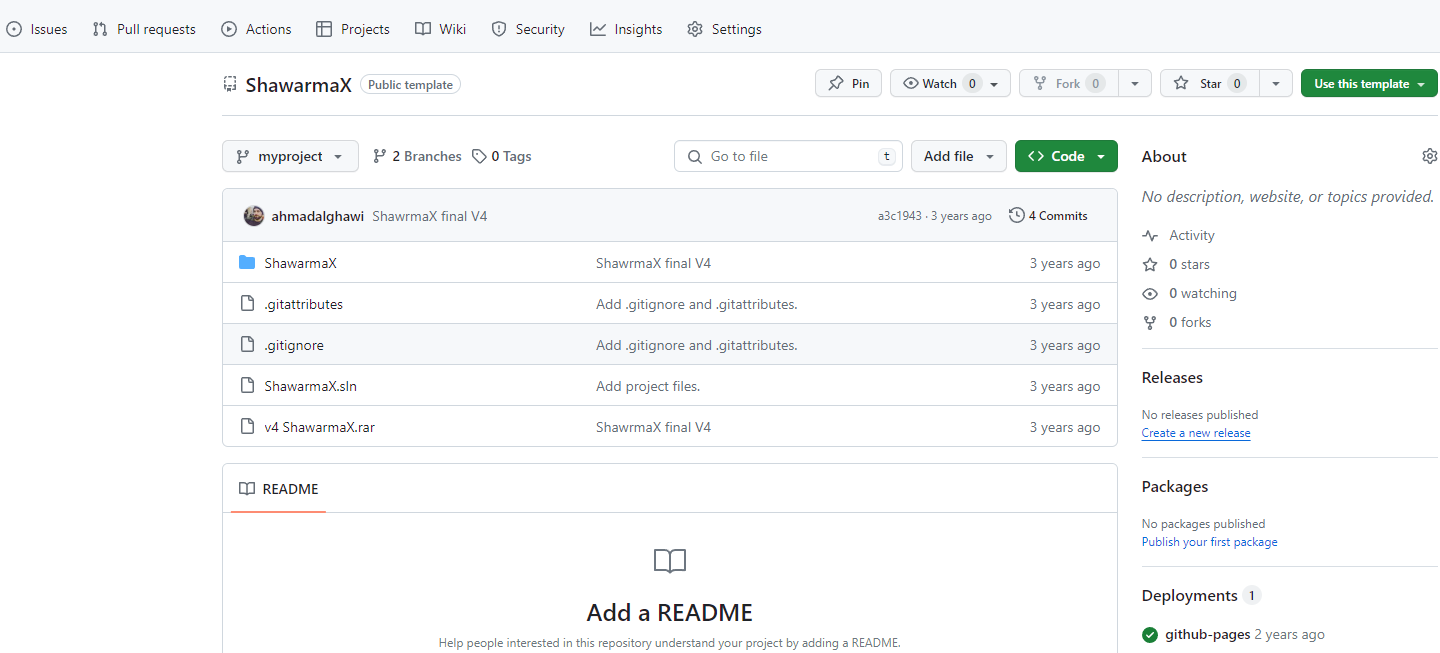Click the ShawarmaX folder row's 3 years ago timestamp
The width and height of the screenshot is (1440, 653).
coord(1065,263)
